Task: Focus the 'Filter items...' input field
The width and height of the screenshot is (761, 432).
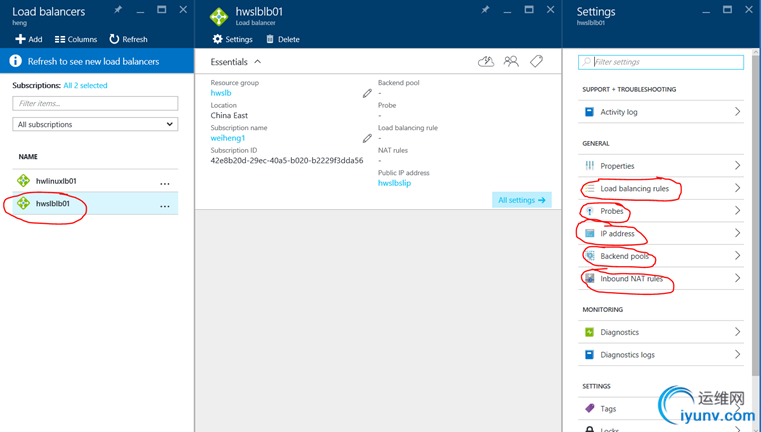Action: point(95,103)
